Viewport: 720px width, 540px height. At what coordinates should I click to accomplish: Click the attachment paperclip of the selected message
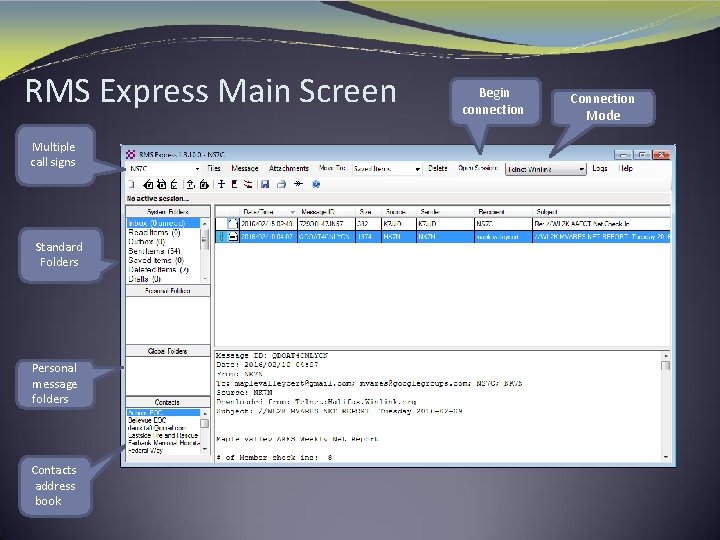(x=221, y=236)
